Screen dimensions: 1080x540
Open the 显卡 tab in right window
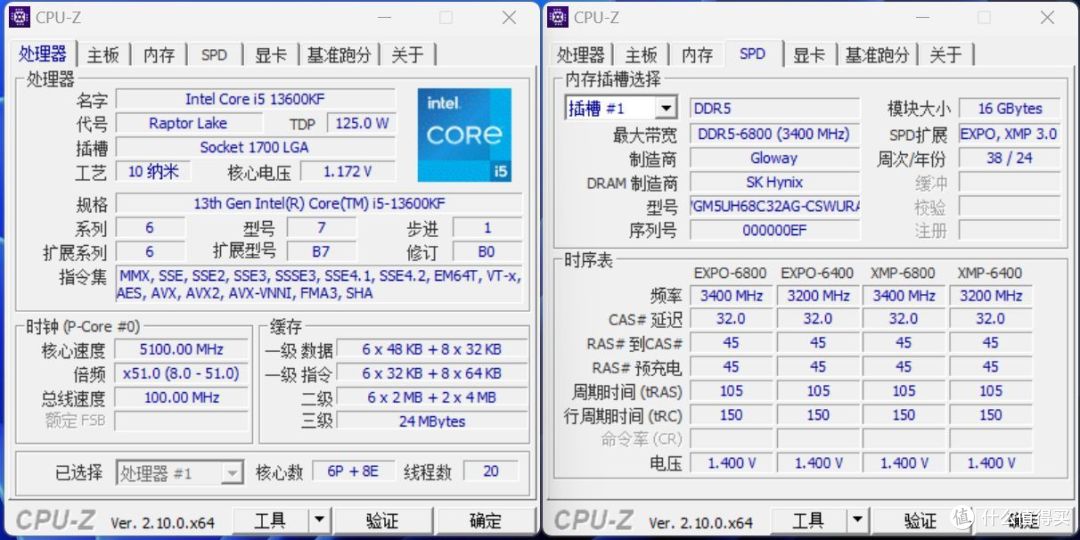(810, 55)
